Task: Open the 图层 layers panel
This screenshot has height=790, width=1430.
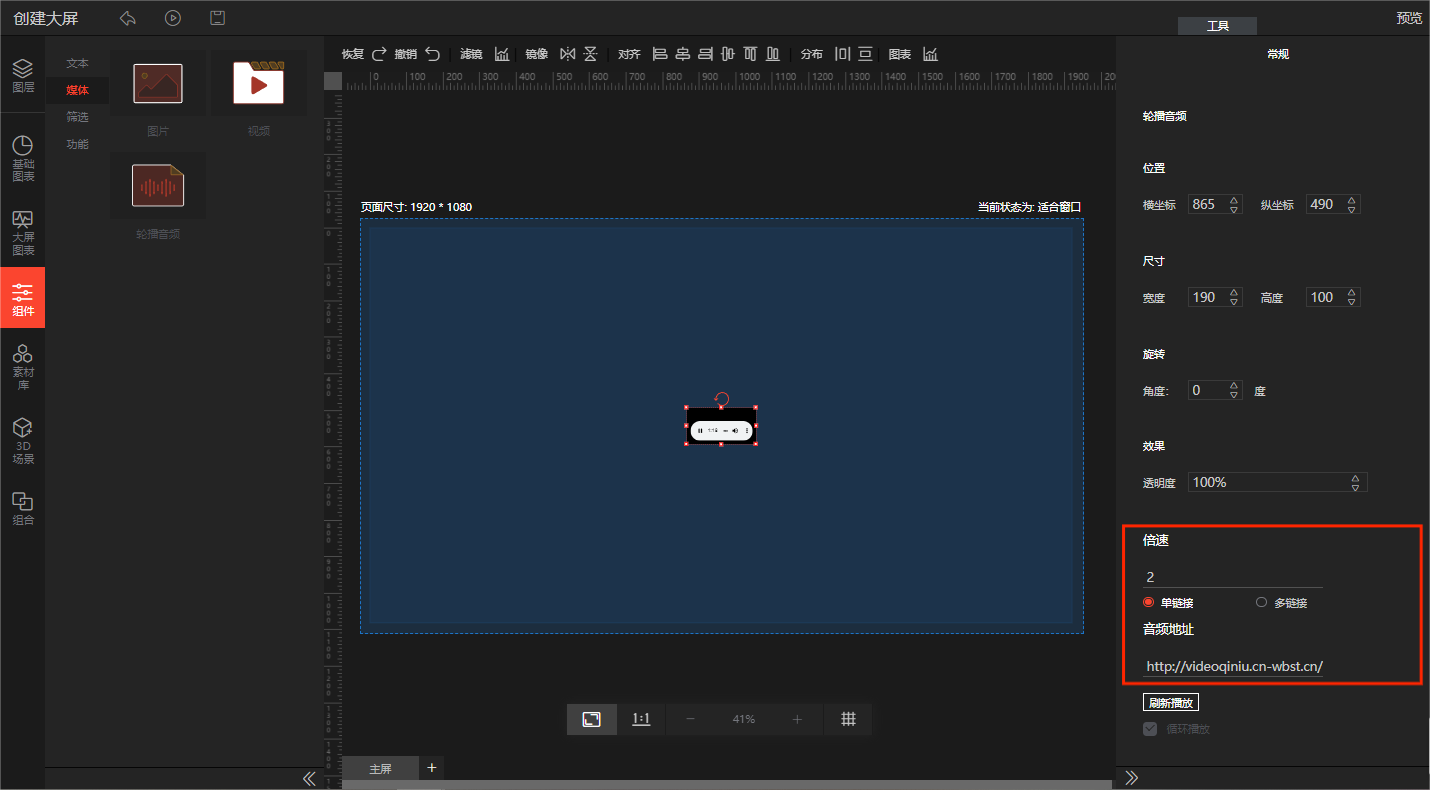Action: pyautogui.click(x=23, y=76)
